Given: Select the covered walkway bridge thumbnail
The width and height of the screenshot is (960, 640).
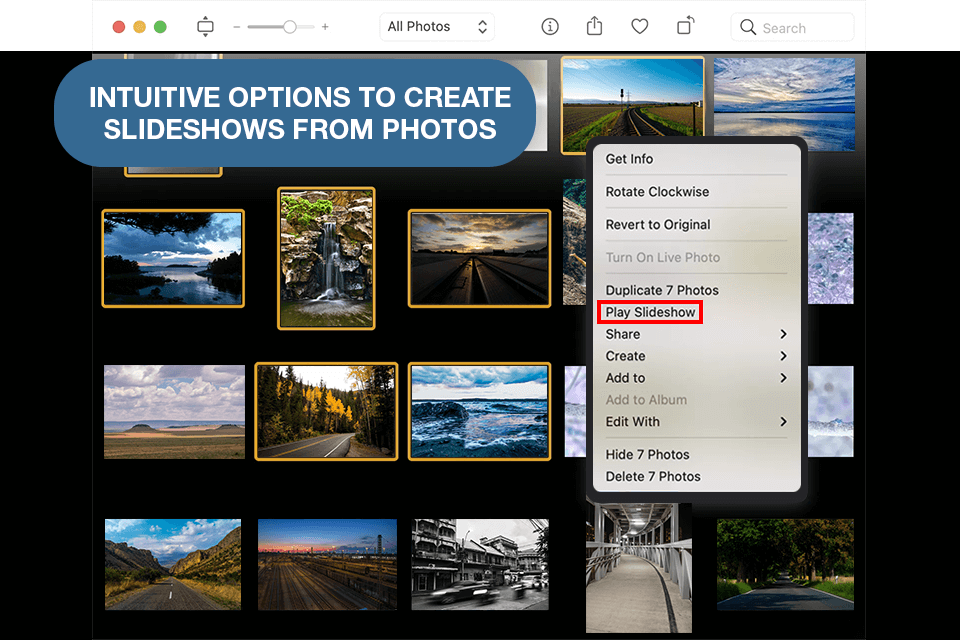Looking at the screenshot, I should (639, 568).
